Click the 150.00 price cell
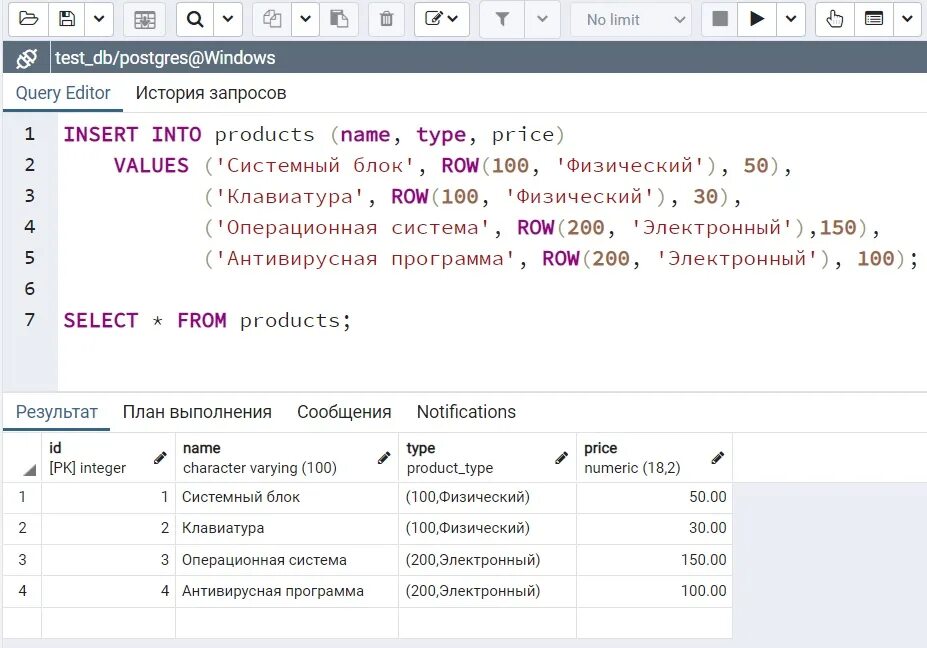This screenshot has width=927, height=648. click(x=654, y=559)
